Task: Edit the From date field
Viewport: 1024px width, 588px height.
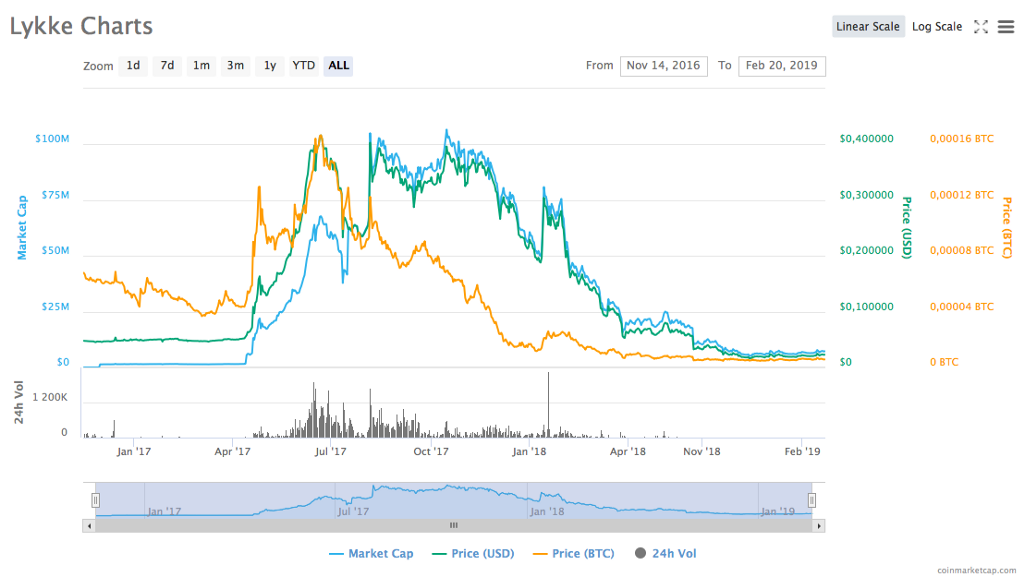Action: [x=664, y=65]
